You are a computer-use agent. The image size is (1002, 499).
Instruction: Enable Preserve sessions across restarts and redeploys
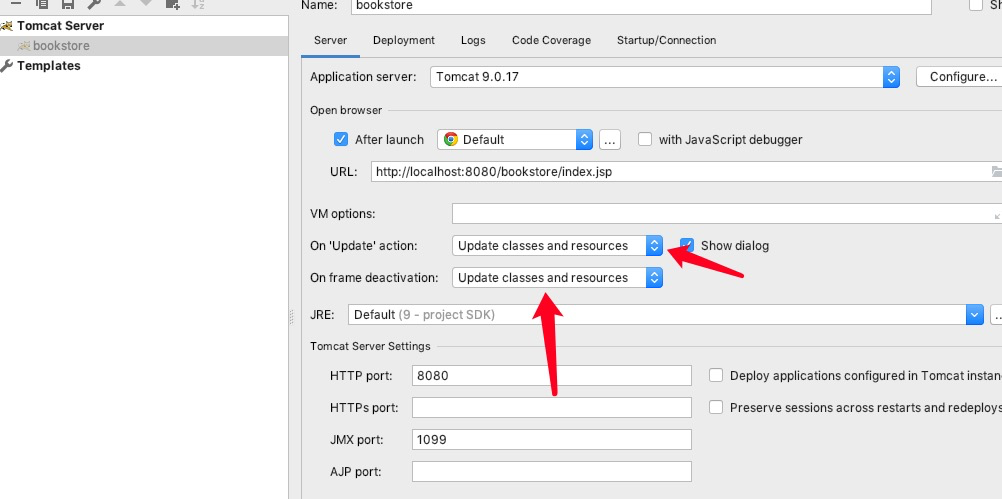716,407
